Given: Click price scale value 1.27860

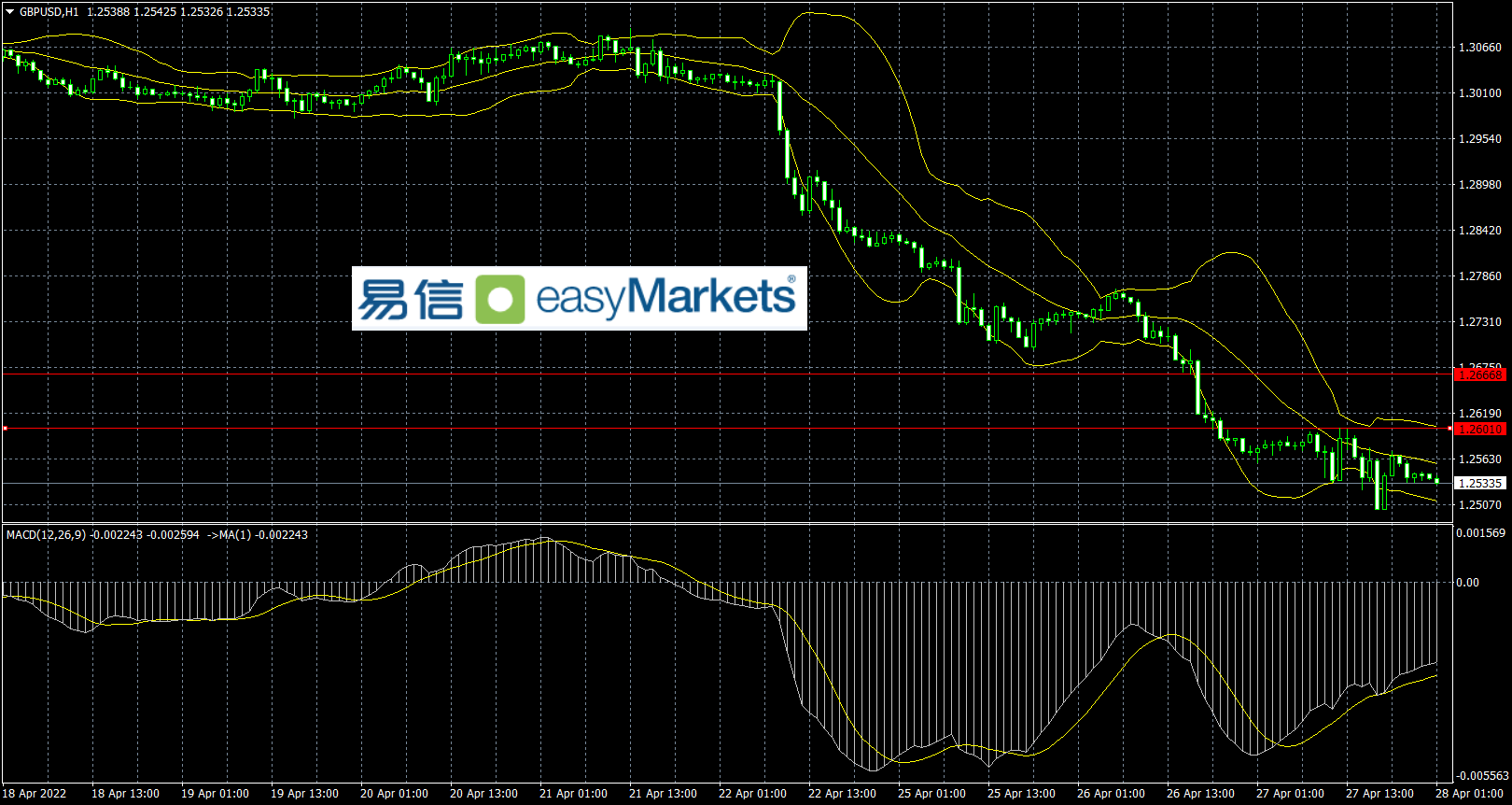Looking at the screenshot, I should [1480, 276].
